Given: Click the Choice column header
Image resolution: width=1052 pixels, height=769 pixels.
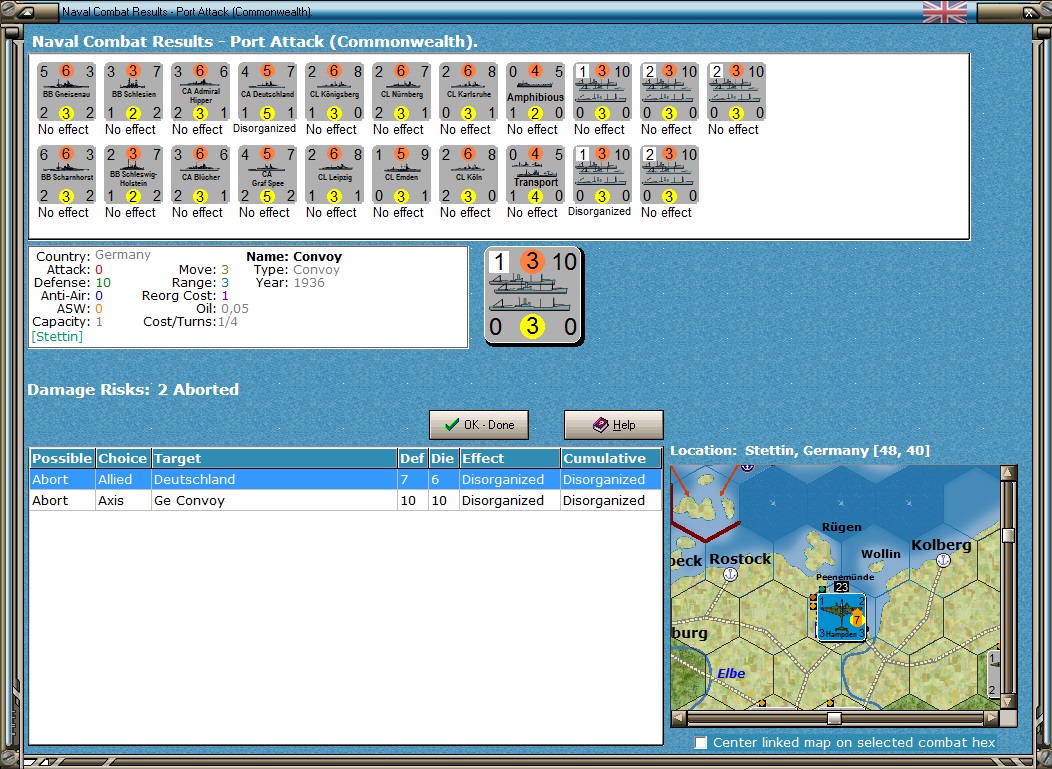Looking at the screenshot, I should pos(123,458).
